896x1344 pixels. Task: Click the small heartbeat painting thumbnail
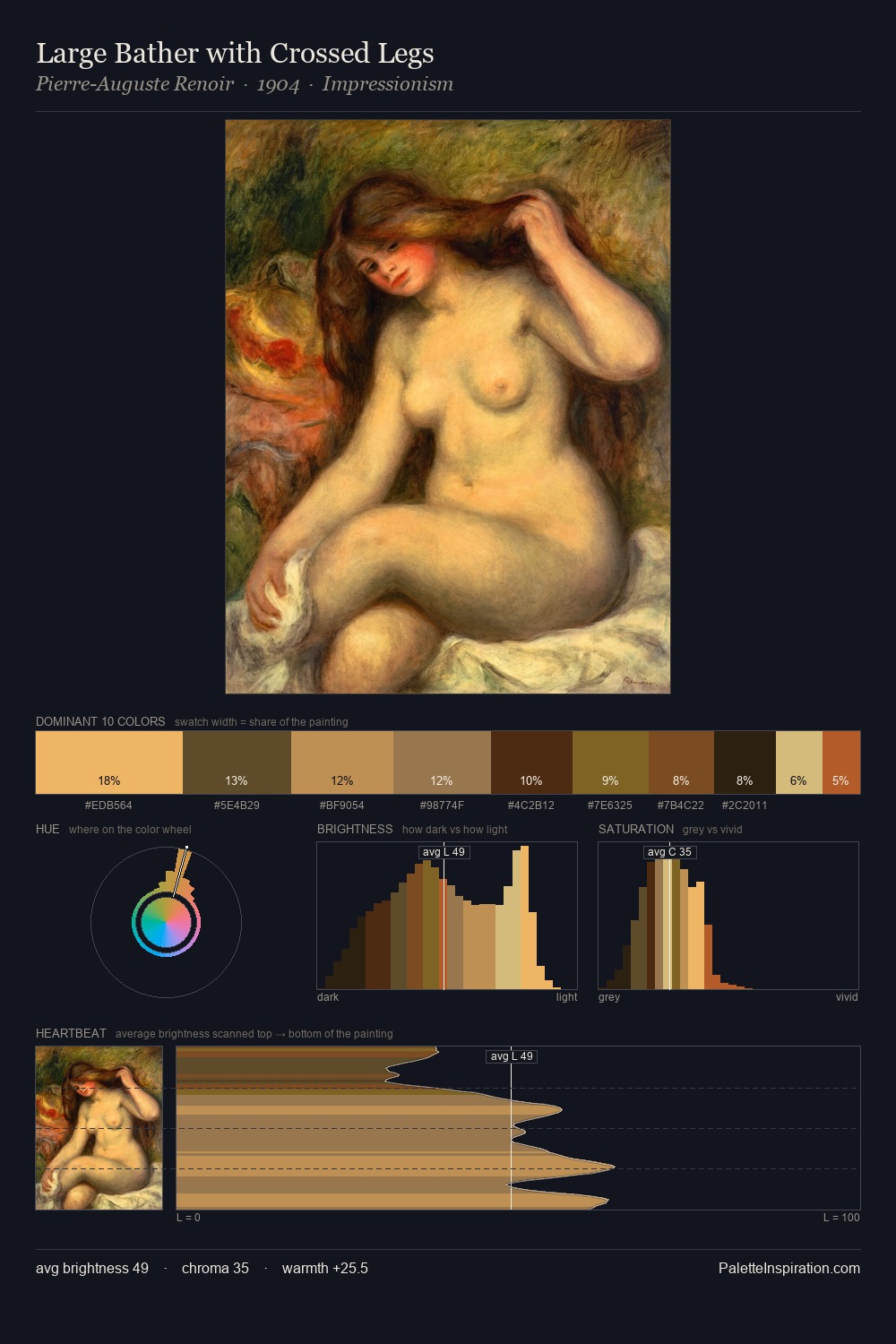tap(99, 1128)
